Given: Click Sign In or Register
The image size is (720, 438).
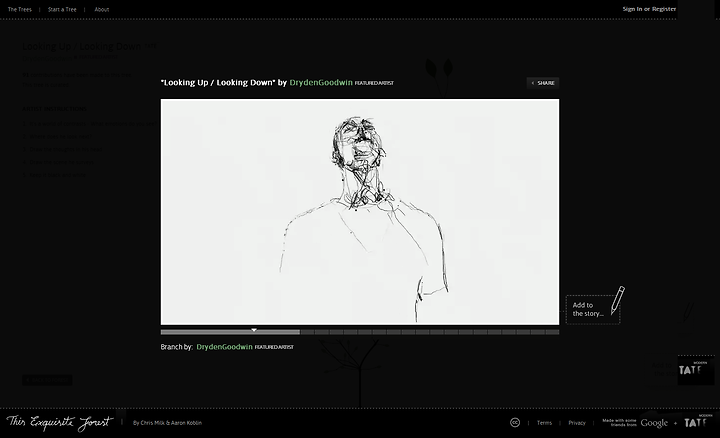Looking at the screenshot, I should pyautogui.click(x=649, y=9).
